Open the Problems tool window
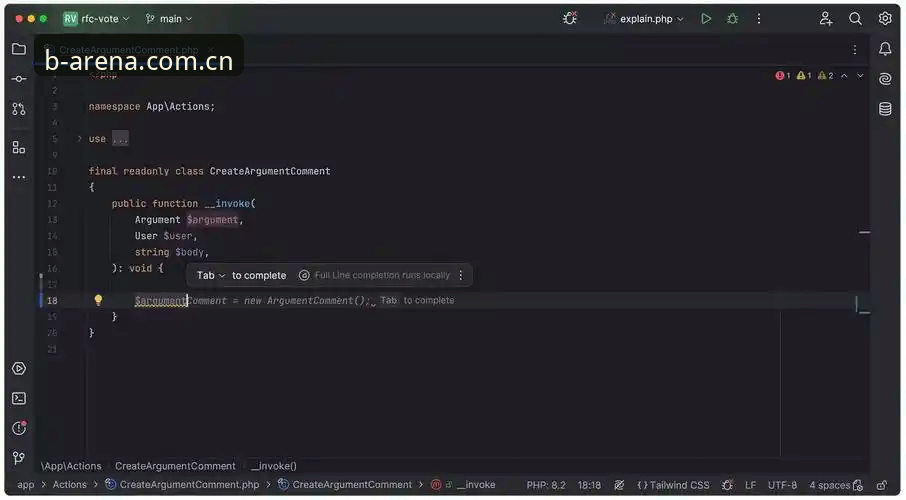The image size is (906, 500). coord(18,428)
